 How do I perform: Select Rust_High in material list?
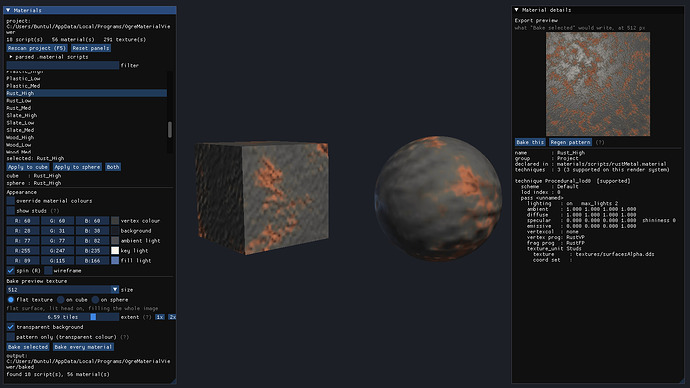tap(86, 93)
